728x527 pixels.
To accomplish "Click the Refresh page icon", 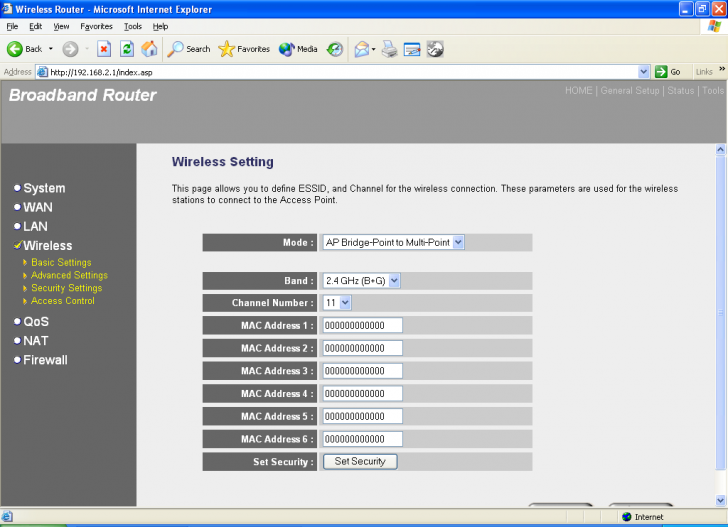I will tap(127, 49).
